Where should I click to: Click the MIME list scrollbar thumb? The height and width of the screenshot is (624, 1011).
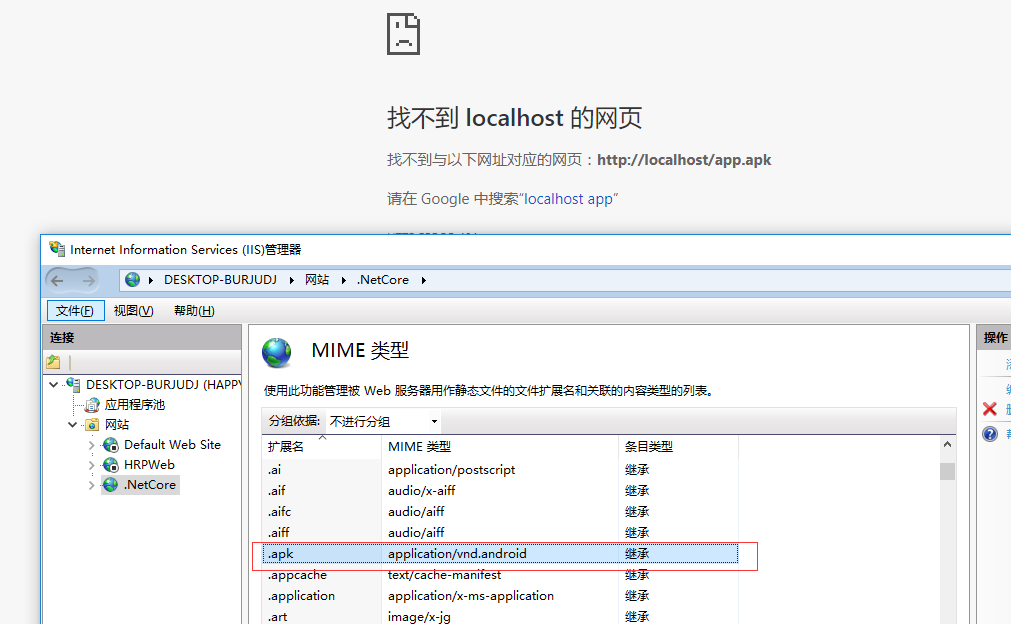(x=947, y=471)
